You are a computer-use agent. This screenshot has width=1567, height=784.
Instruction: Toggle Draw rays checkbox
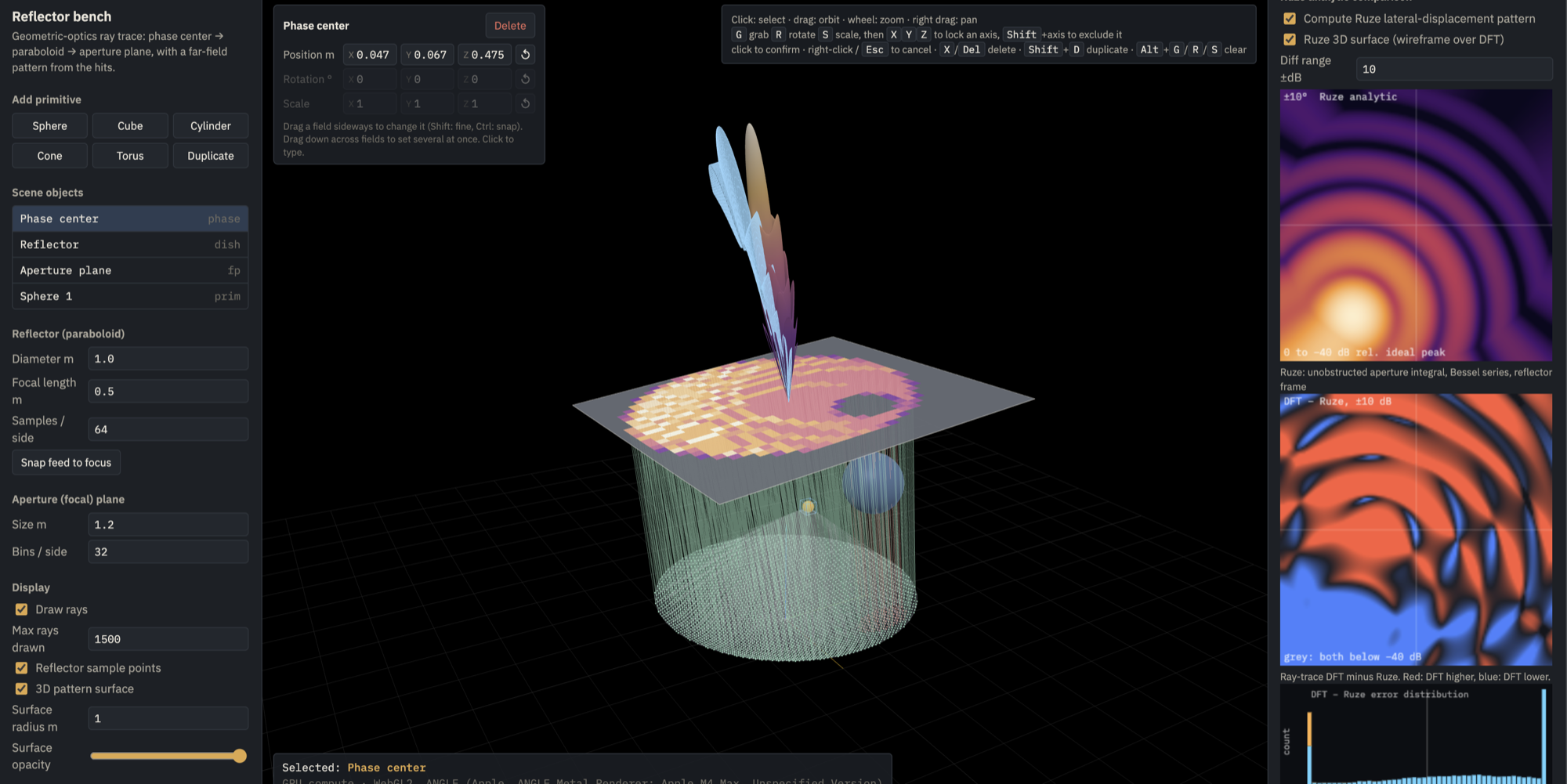click(x=22, y=609)
